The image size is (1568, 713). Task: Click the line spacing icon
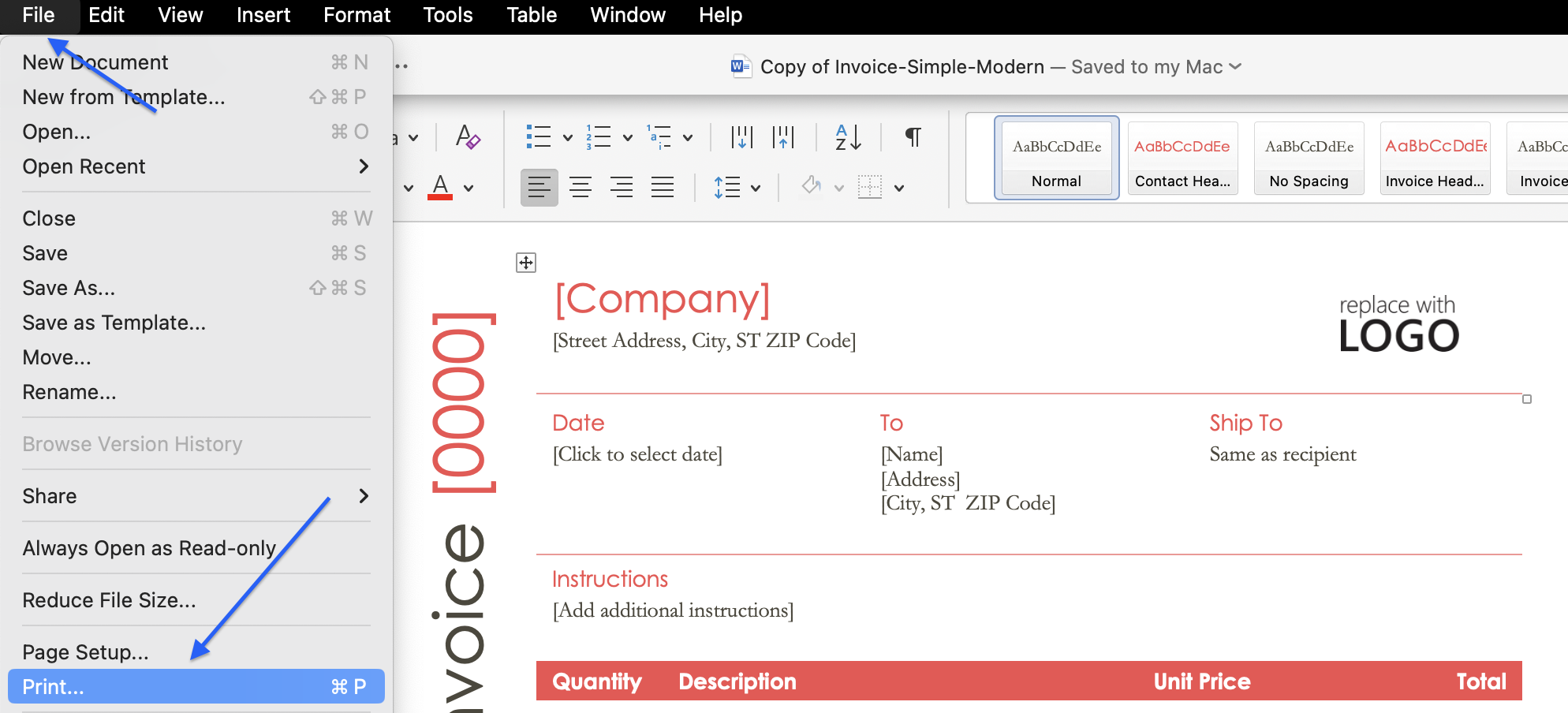tap(727, 188)
